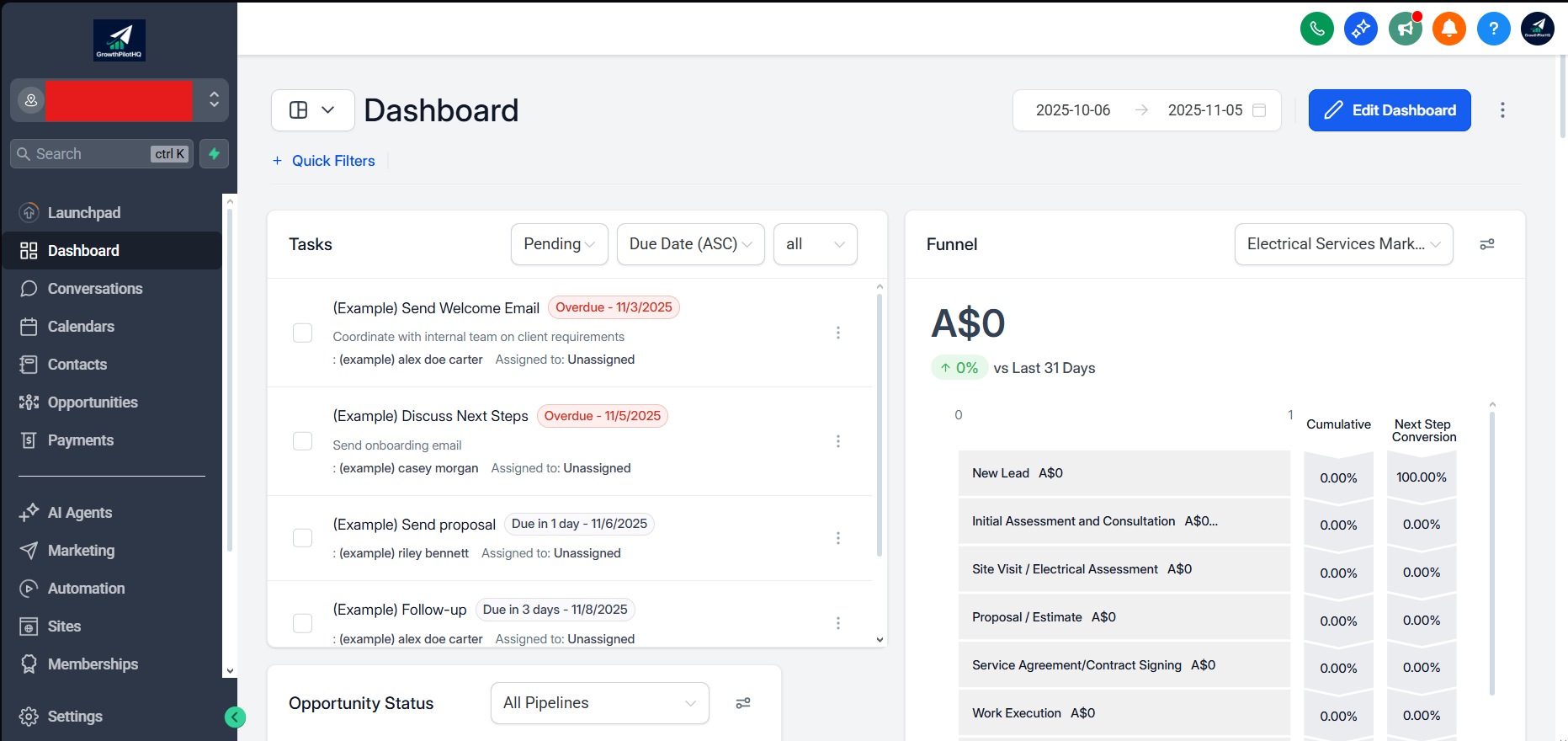1568x741 pixels.
Task: Mark Discuss Next Steps task complete
Action: pyautogui.click(x=302, y=441)
